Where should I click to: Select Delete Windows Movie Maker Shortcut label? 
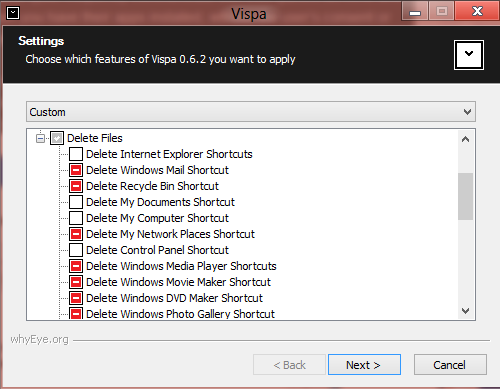178,282
